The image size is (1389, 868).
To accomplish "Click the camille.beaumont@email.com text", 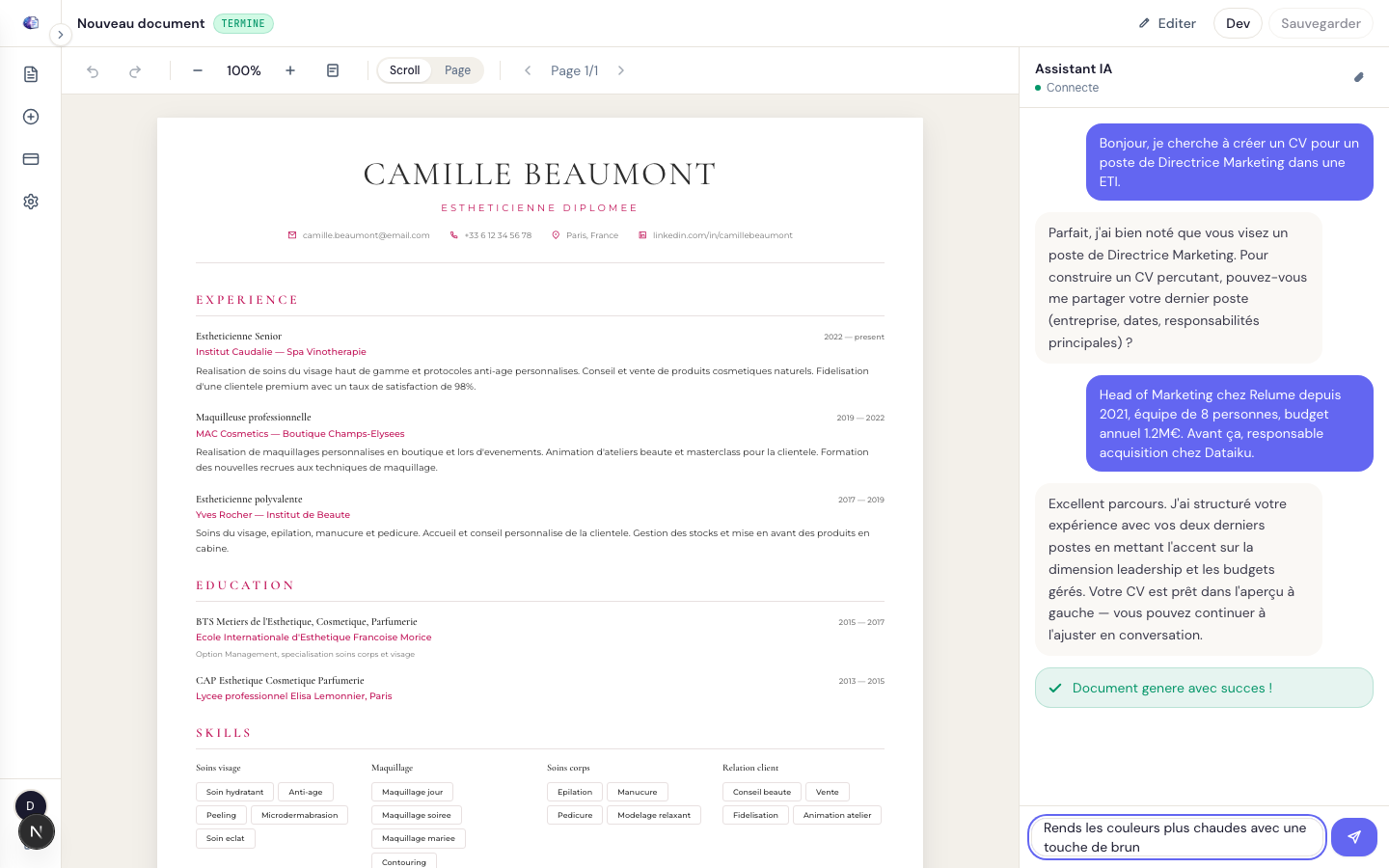I will [367, 235].
